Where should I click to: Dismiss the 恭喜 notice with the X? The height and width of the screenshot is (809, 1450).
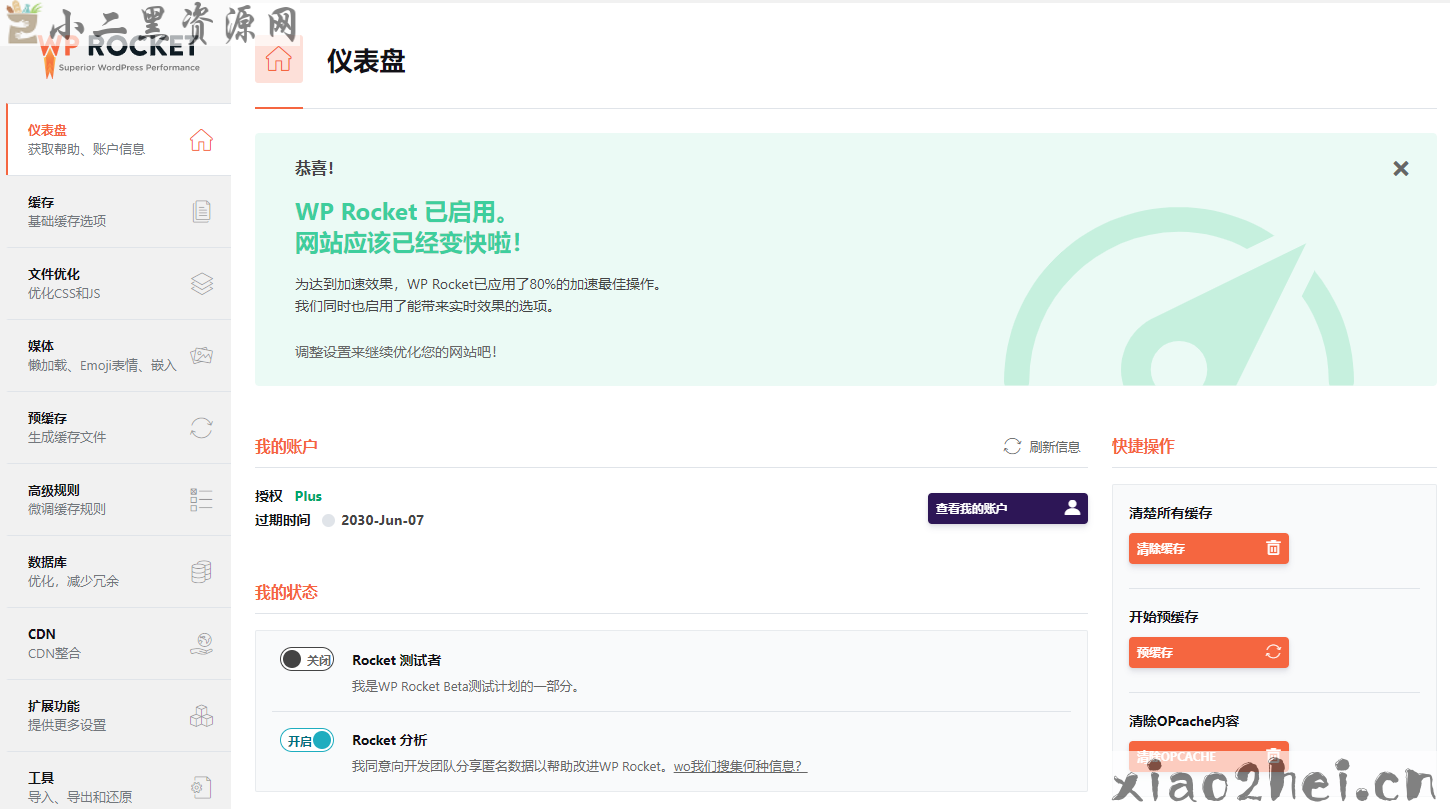pos(1401,169)
